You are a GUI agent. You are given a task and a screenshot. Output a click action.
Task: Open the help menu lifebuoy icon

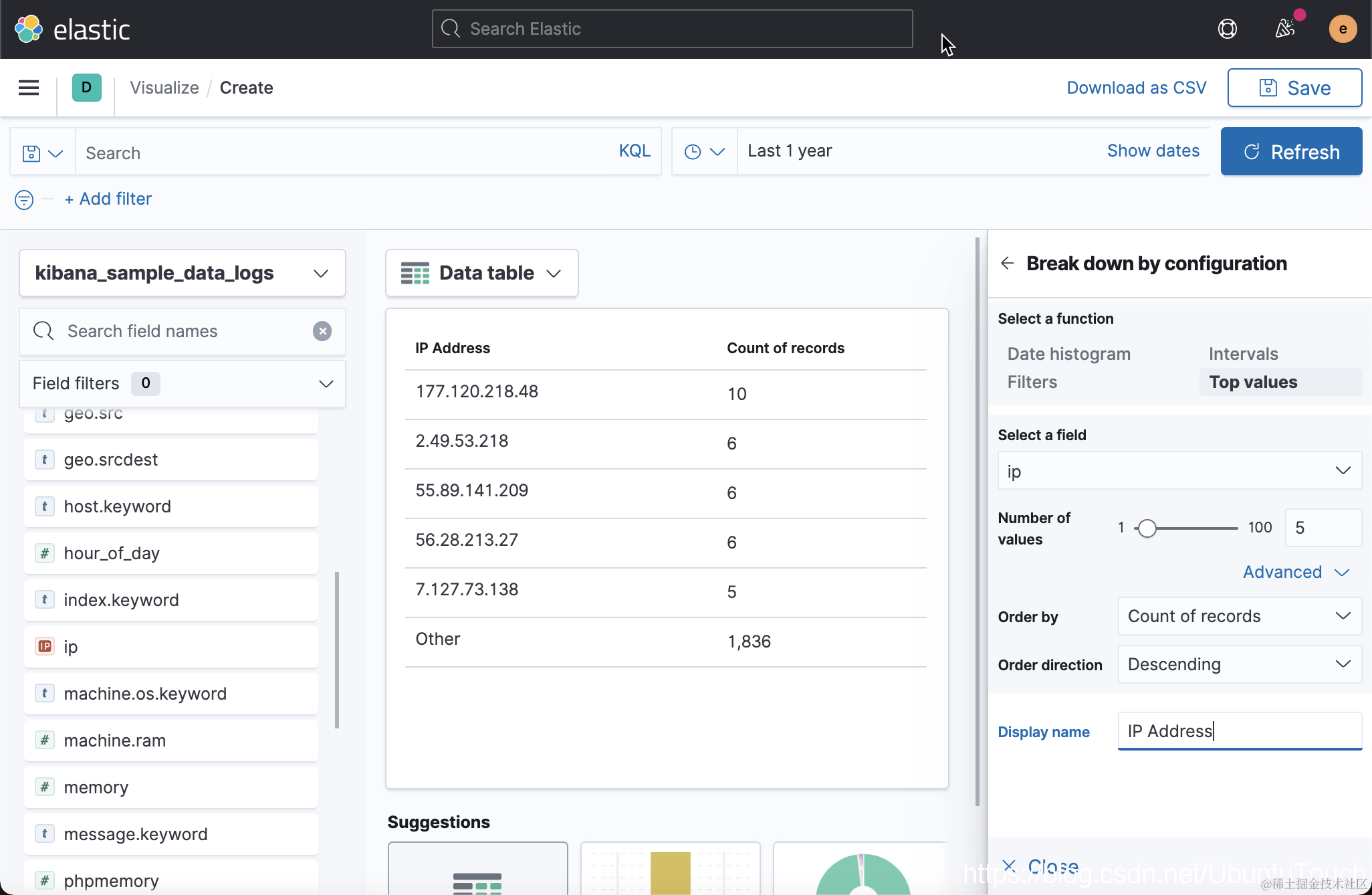point(1227,29)
